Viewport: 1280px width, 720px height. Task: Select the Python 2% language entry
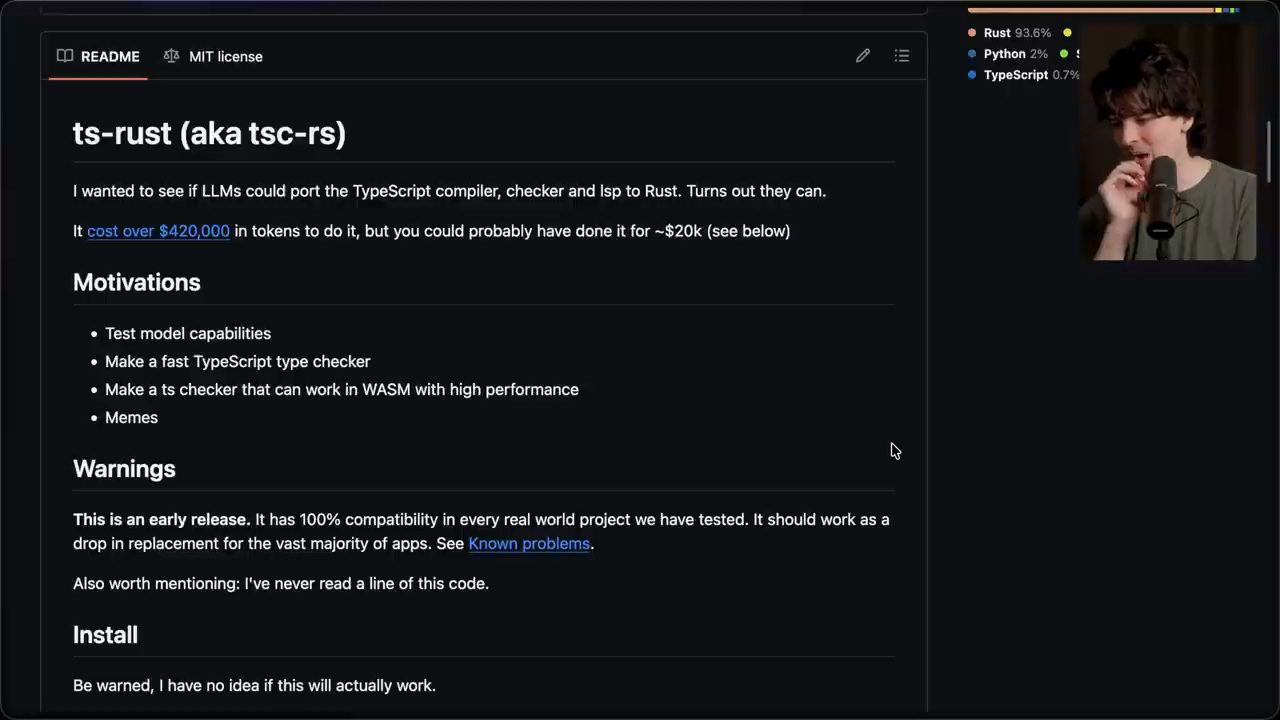(1008, 54)
